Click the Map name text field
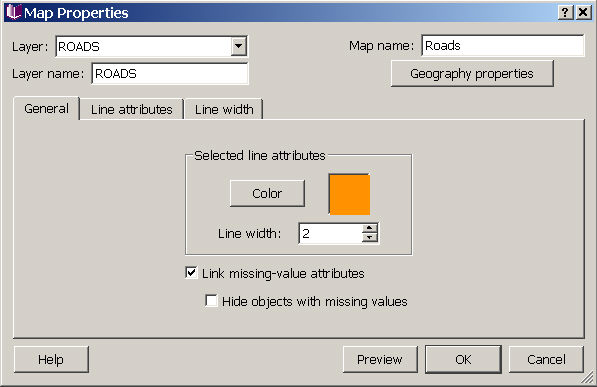 (x=503, y=46)
